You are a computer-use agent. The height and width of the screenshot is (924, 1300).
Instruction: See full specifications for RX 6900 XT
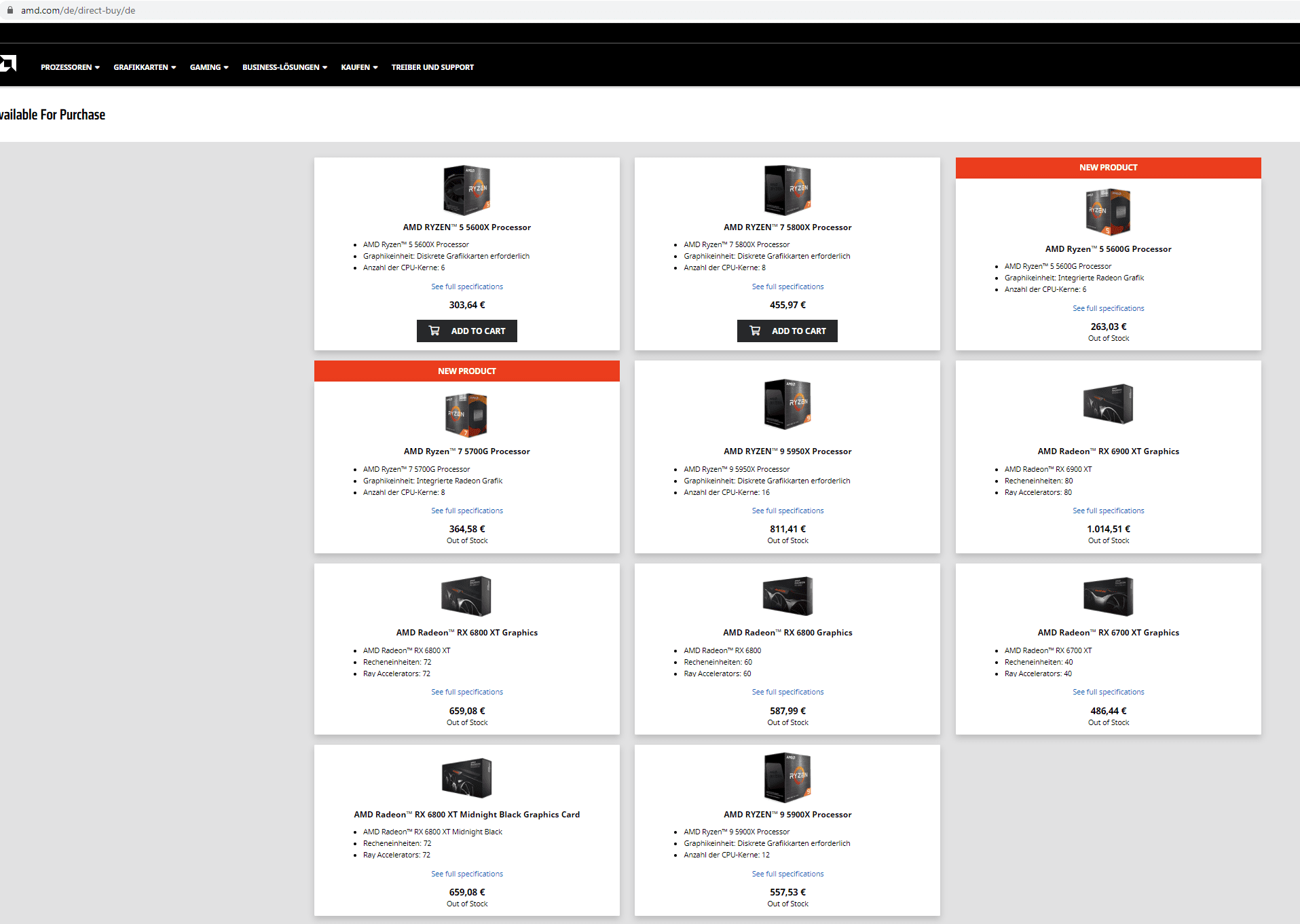1109,511
